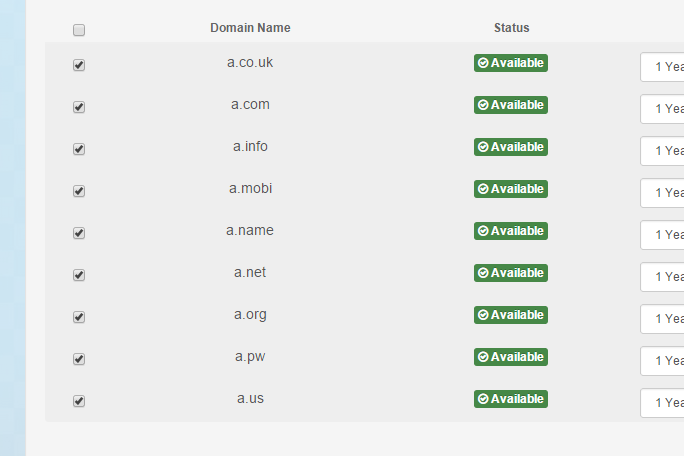The image size is (684, 456).
Task: Click the Status column header
Action: pyautogui.click(x=511, y=28)
